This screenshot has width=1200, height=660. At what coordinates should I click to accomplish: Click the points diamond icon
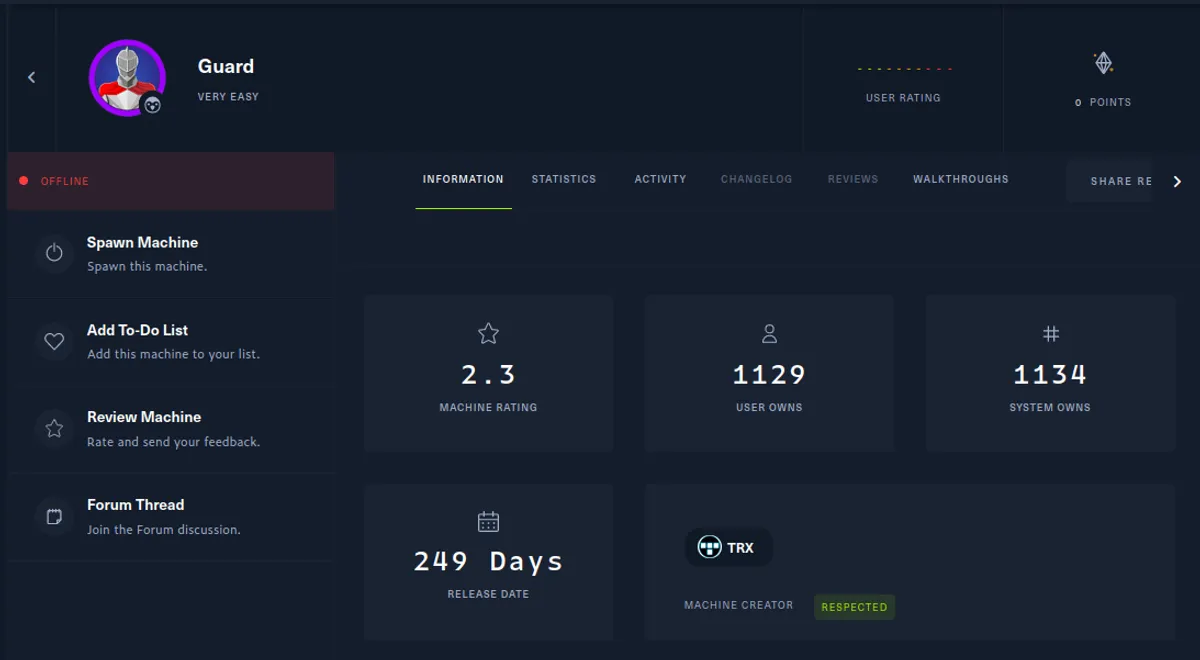click(1103, 62)
